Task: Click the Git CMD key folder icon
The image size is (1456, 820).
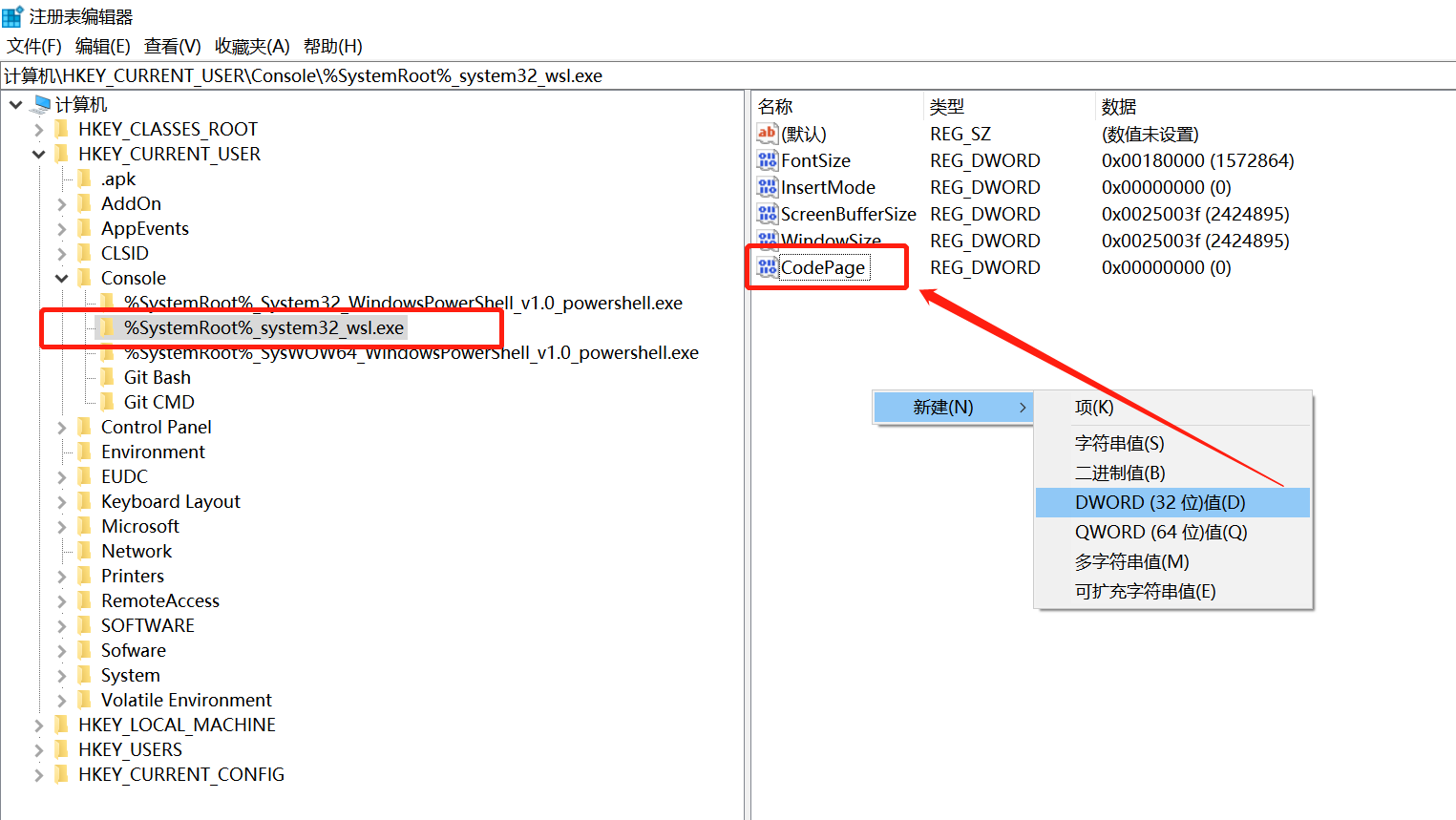Action: point(109,402)
